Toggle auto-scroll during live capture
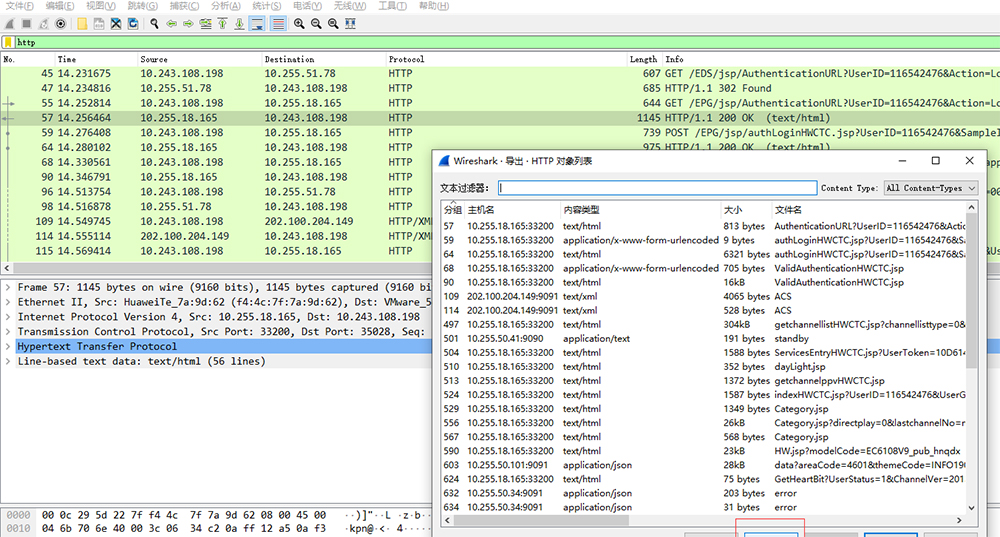 [257, 23]
